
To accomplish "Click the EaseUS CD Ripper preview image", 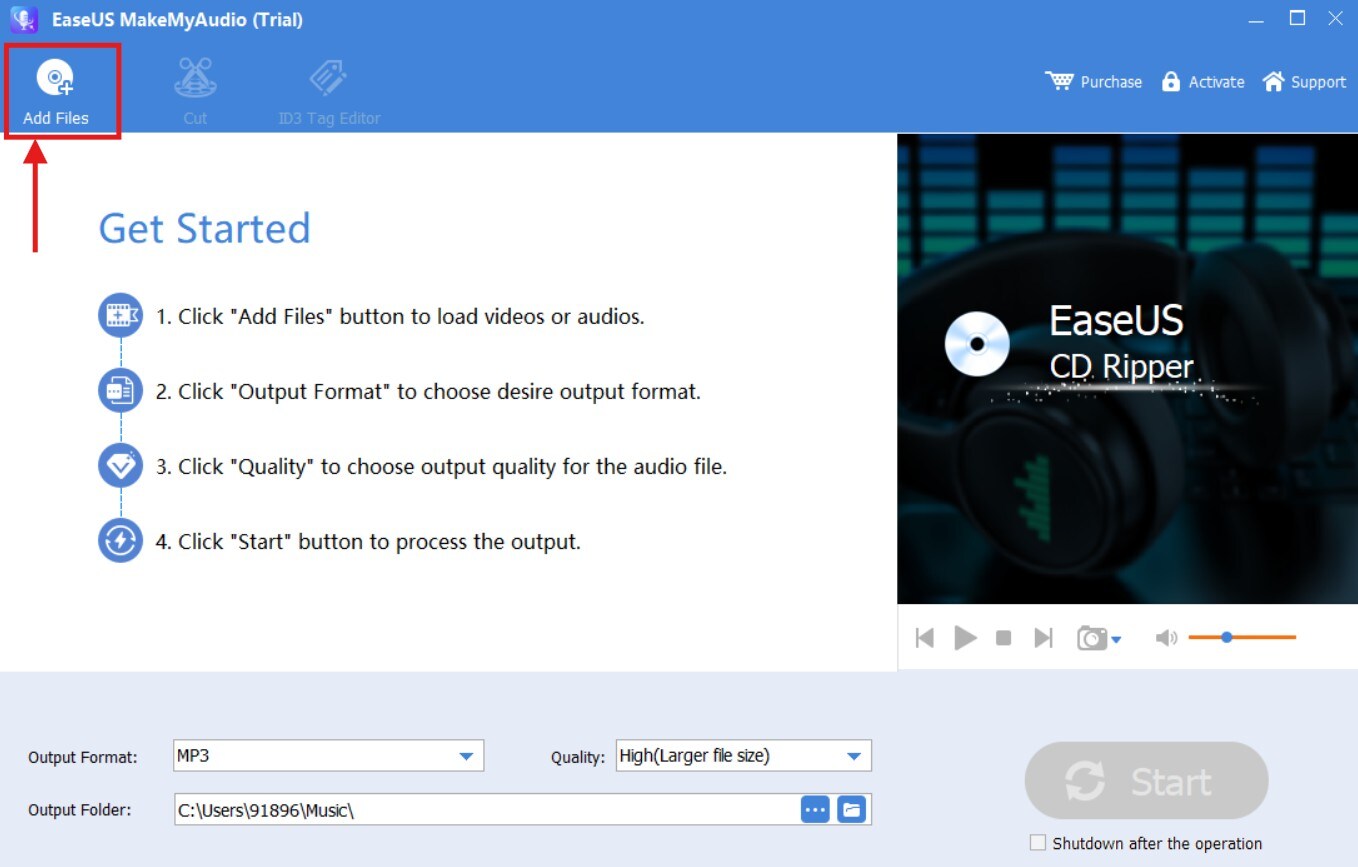I will coord(1127,369).
